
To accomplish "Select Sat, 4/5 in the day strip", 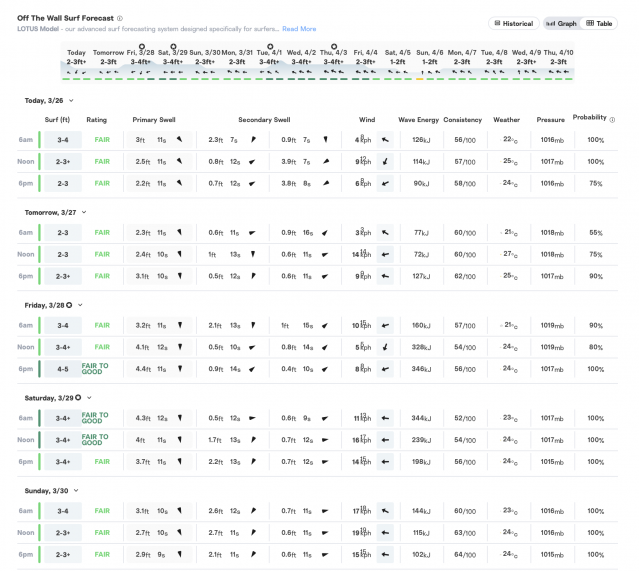I will pyautogui.click(x=398, y=63).
